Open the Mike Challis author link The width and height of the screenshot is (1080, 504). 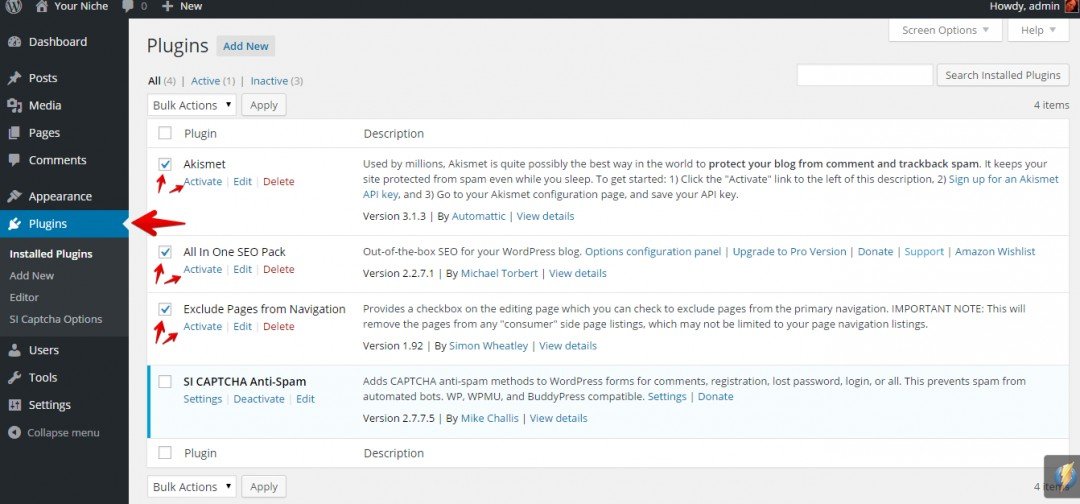tap(489, 418)
